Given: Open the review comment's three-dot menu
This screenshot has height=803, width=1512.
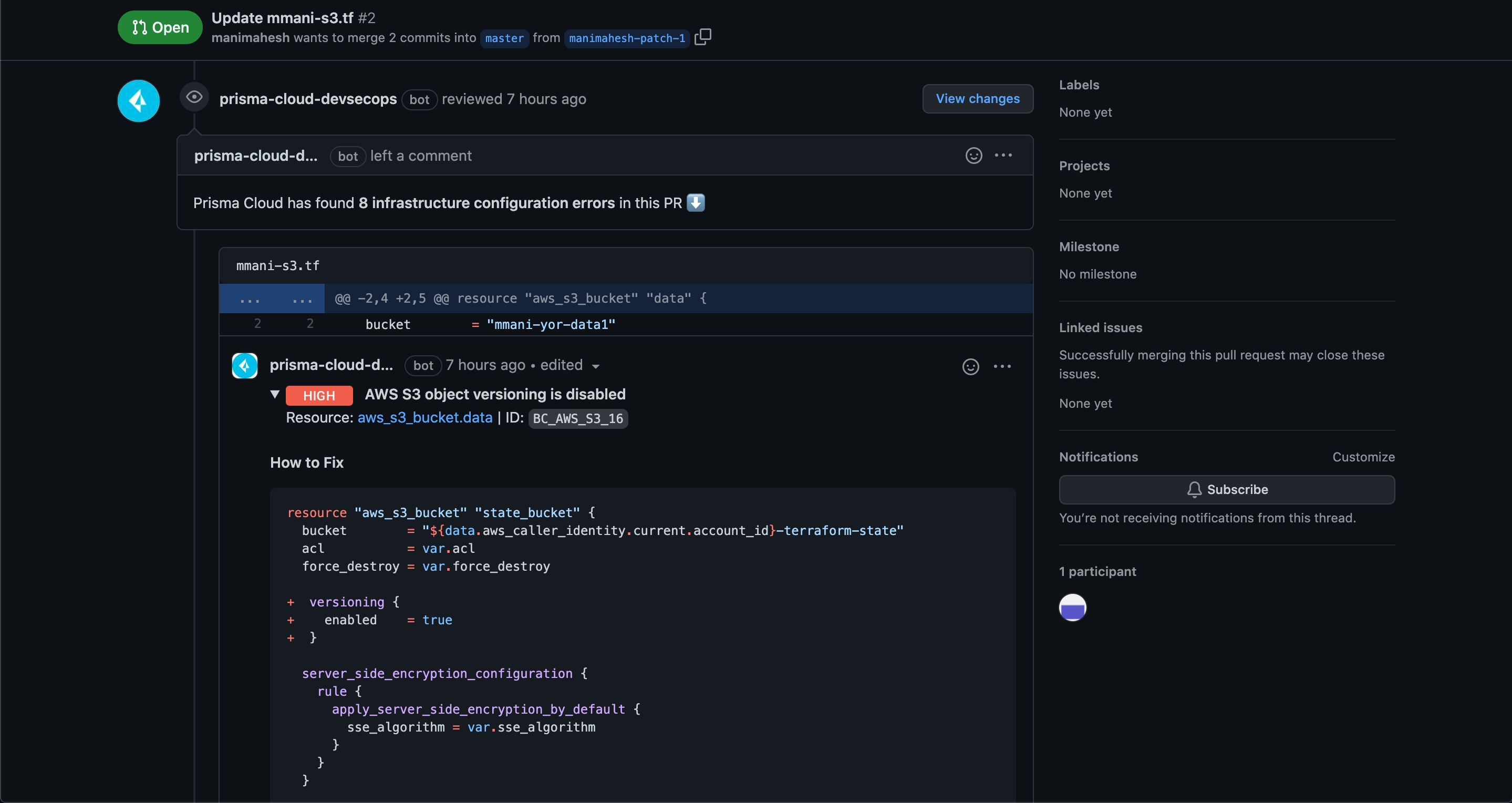Looking at the screenshot, I should pyautogui.click(x=1003, y=156).
